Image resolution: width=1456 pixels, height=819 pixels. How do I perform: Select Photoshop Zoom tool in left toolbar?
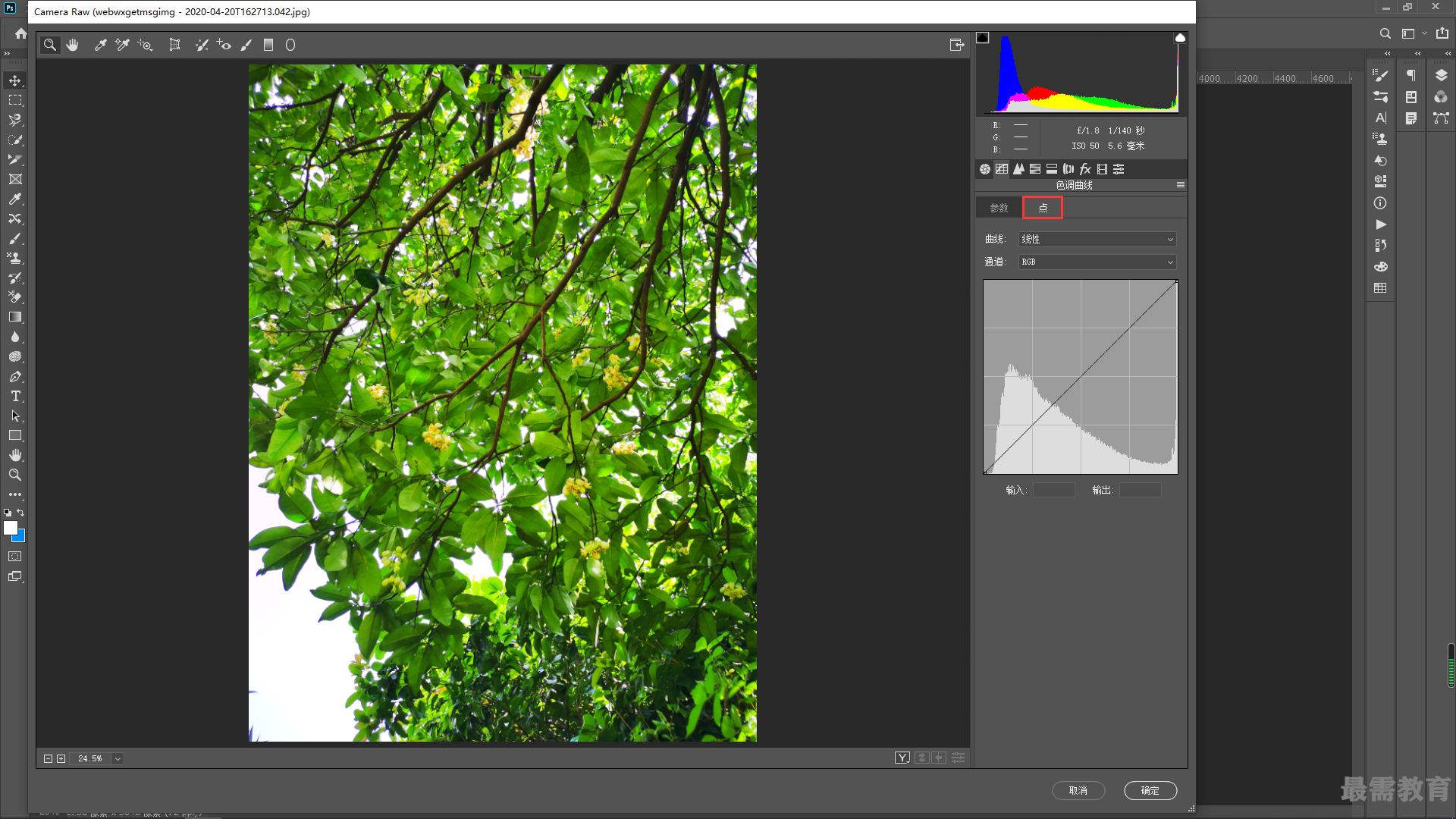tap(15, 475)
